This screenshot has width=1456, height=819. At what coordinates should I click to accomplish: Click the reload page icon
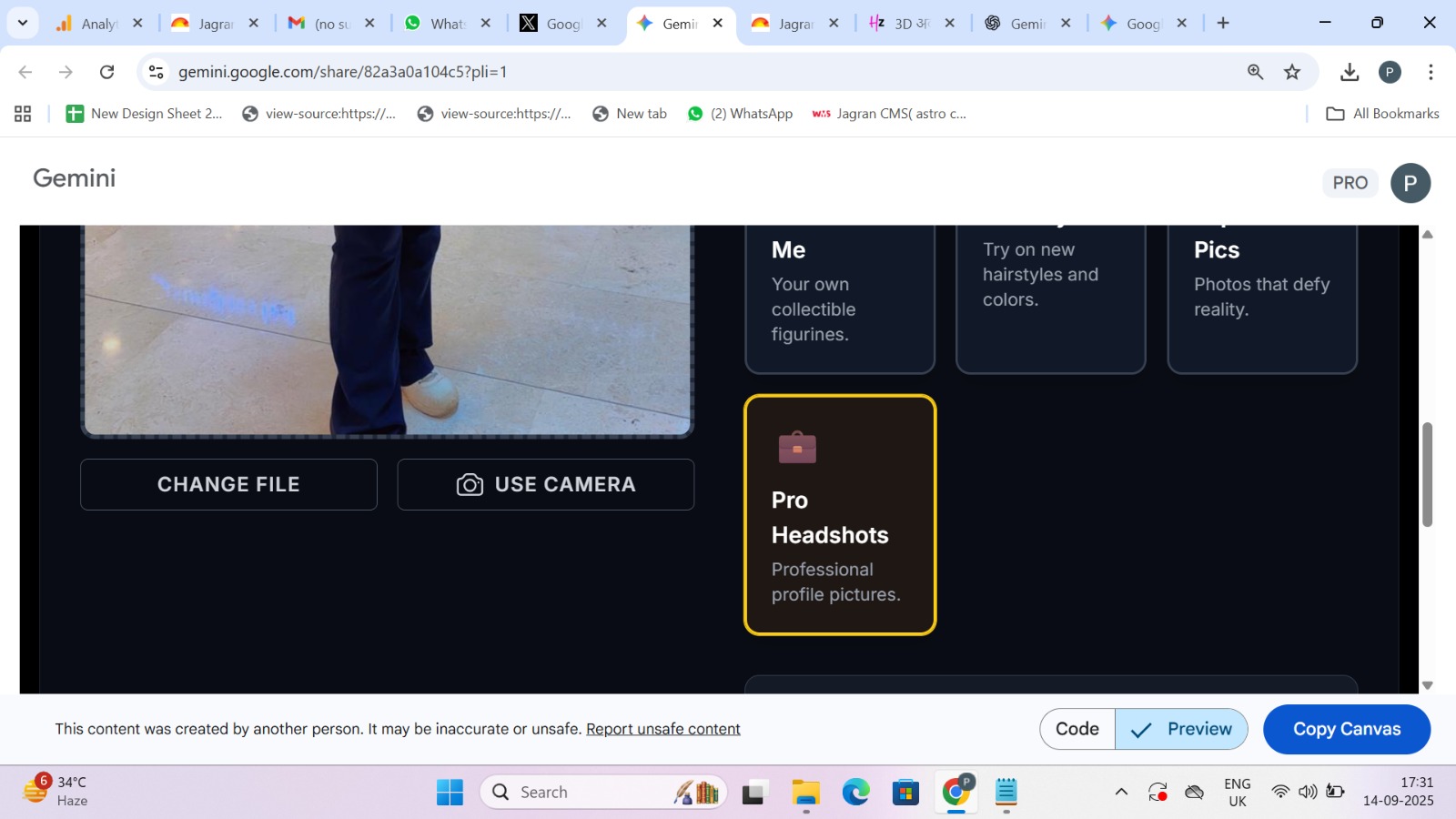pyautogui.click(x=106, y=71)
